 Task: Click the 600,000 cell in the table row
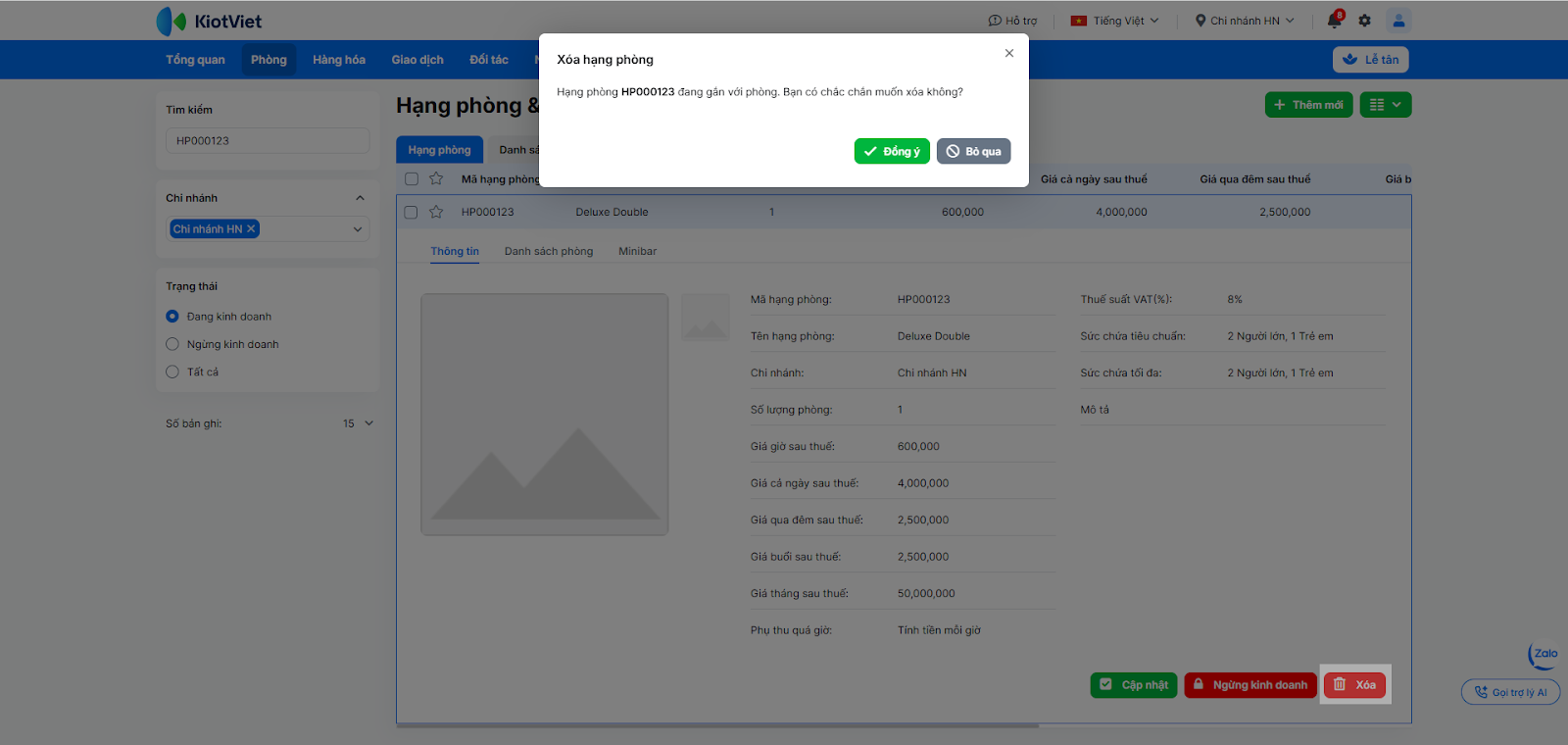click(x=962, y=212)
